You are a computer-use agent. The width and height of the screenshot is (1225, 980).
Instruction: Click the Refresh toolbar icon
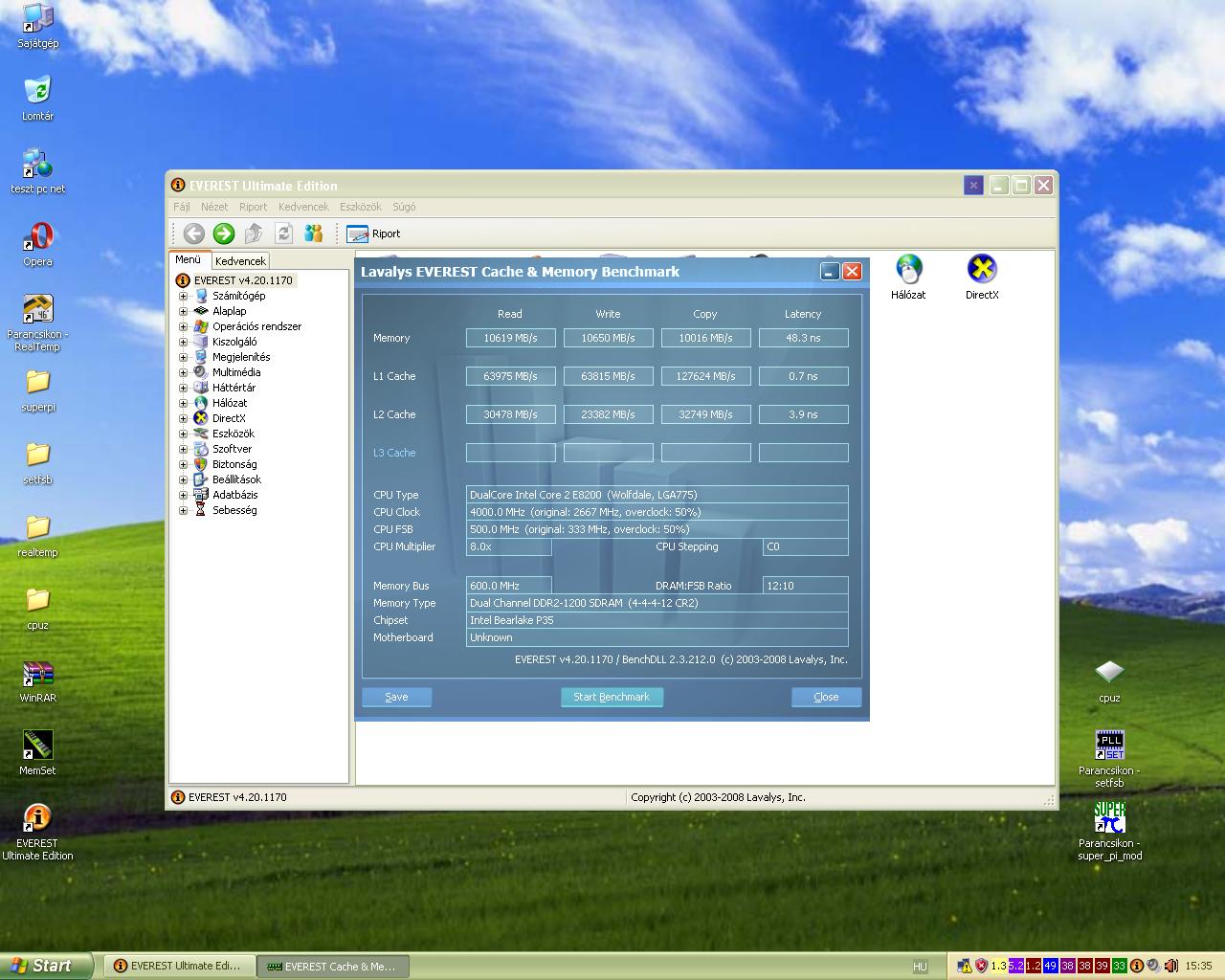pos(283,234)
